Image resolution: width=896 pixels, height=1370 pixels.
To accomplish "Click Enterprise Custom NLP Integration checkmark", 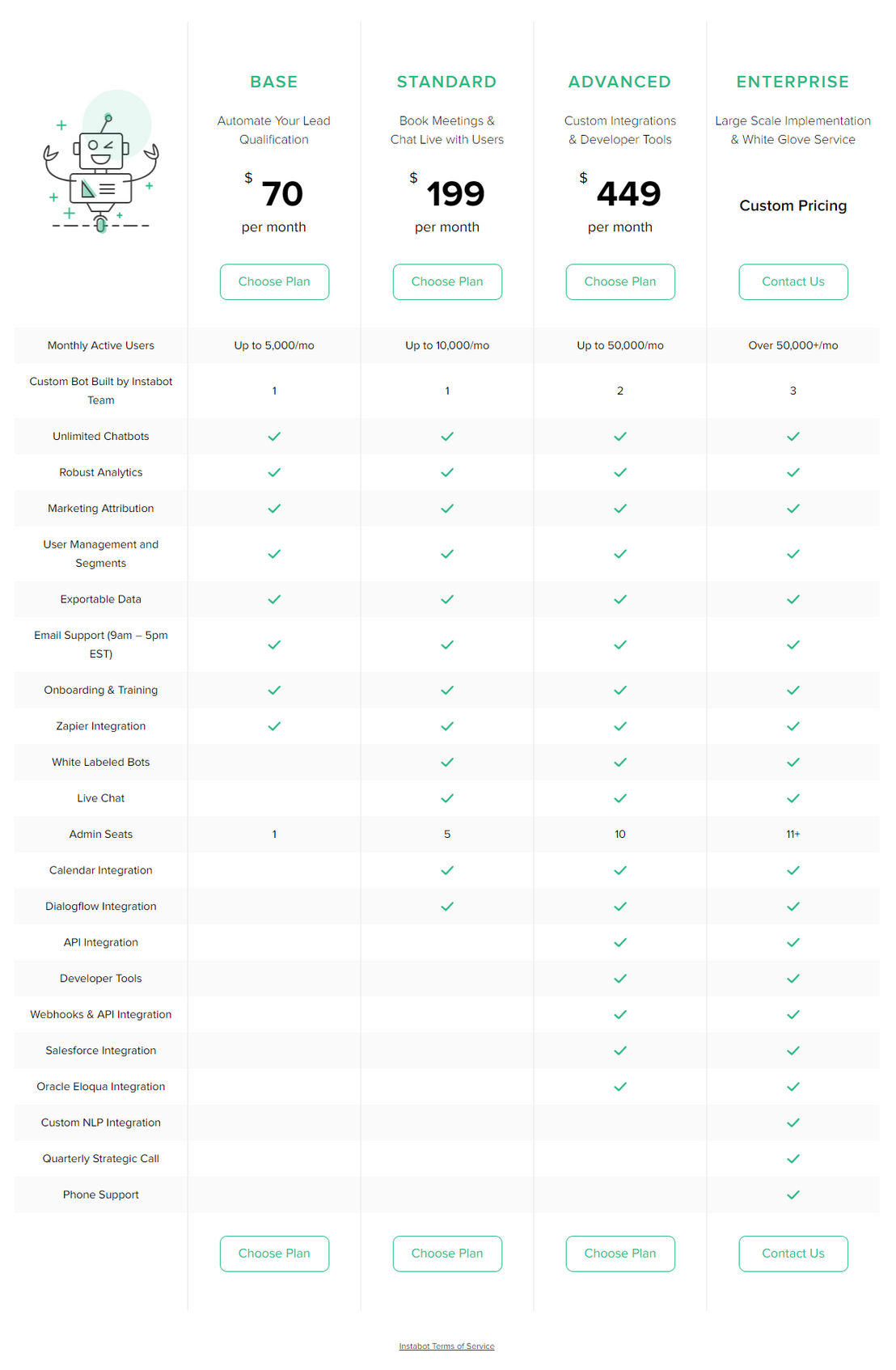I will (793, 1123).
